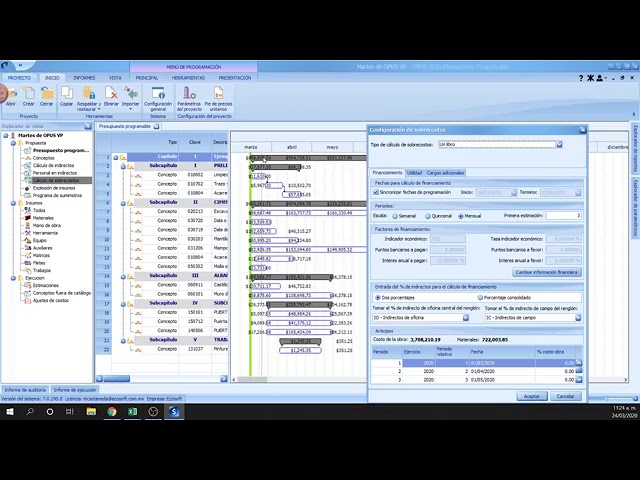Click the Primera estimación input field

[x=564, y=216]
